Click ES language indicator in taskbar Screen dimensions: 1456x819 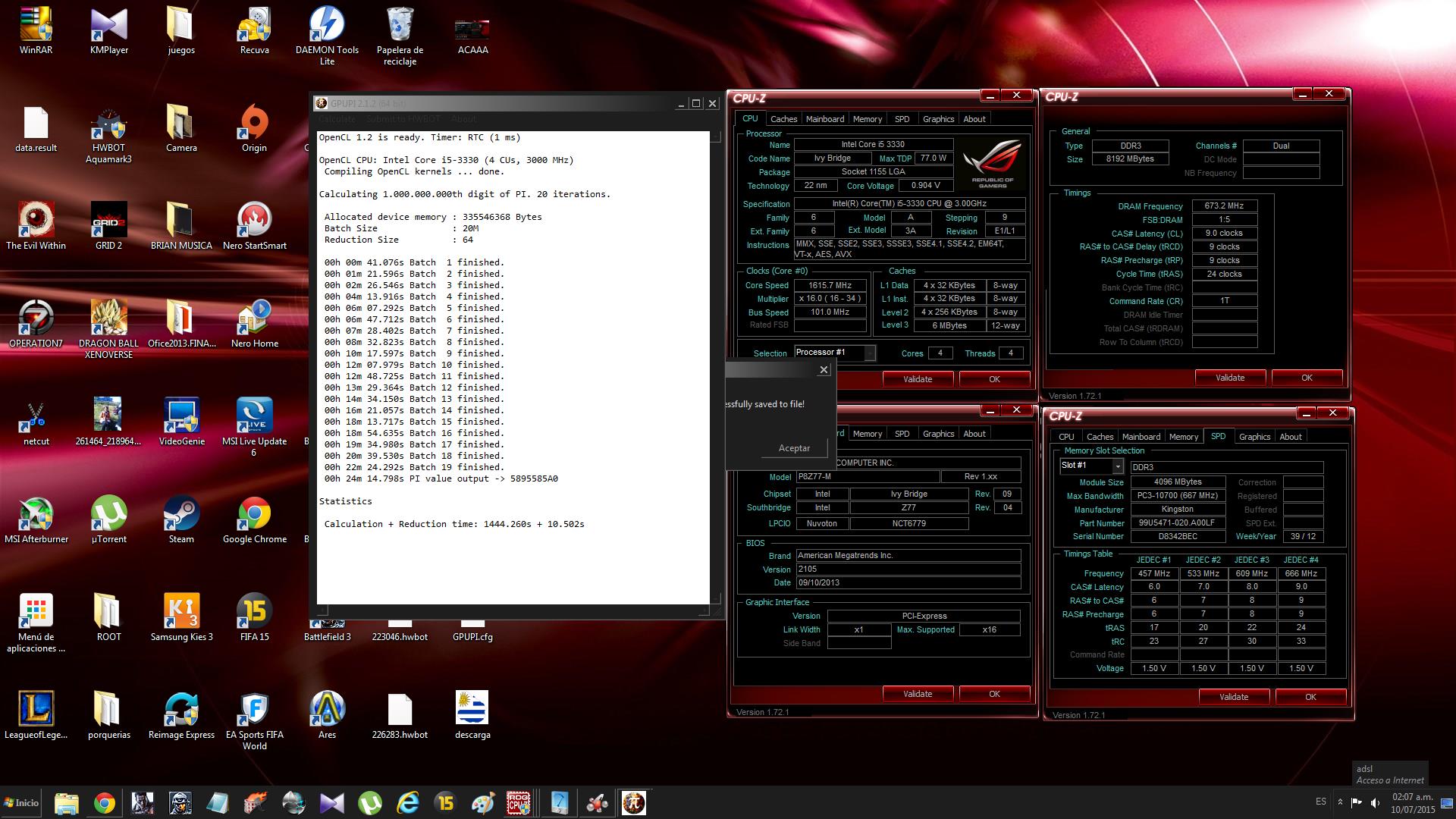click(1321, 802)
